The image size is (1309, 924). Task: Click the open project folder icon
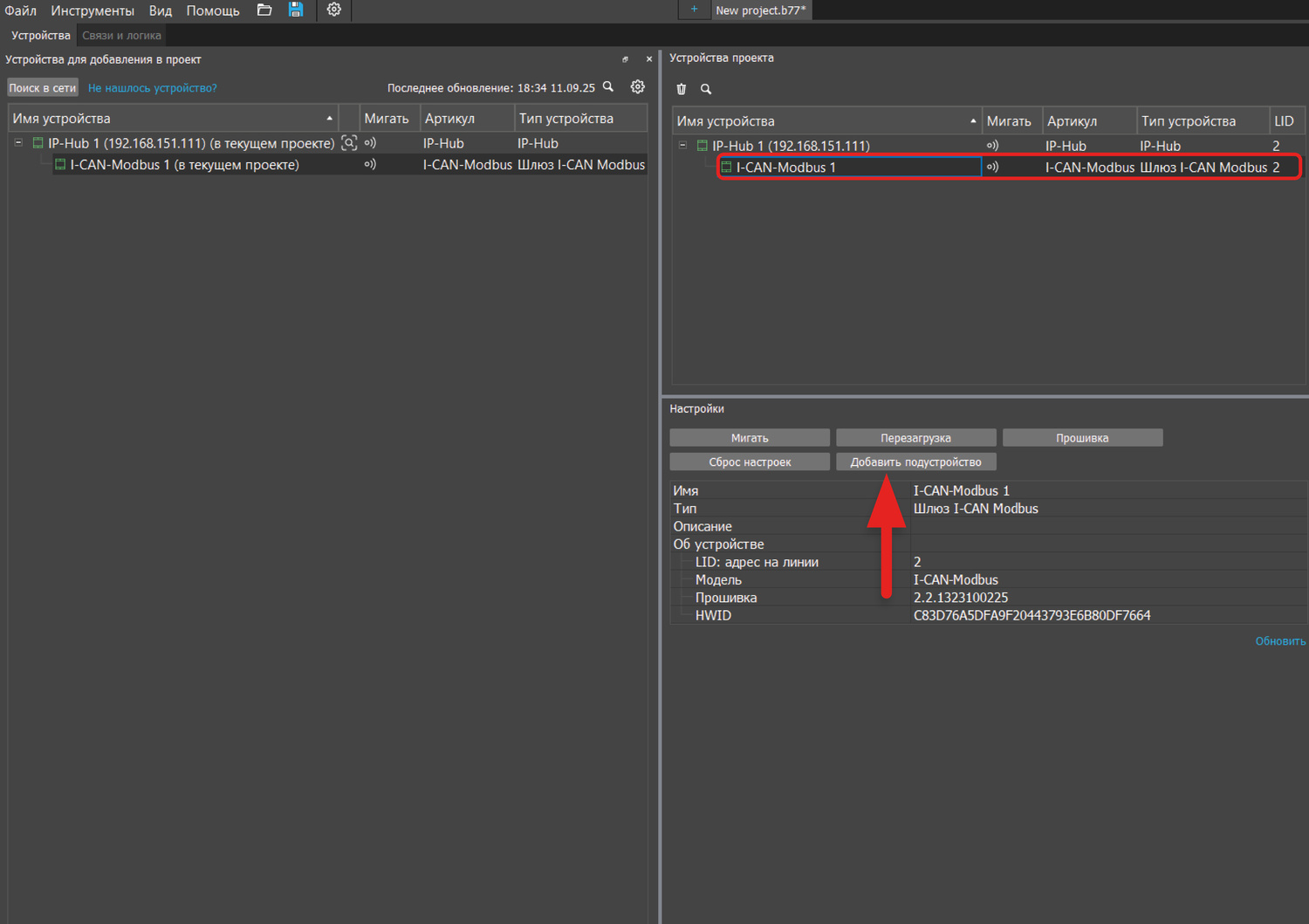pos(264,10)
